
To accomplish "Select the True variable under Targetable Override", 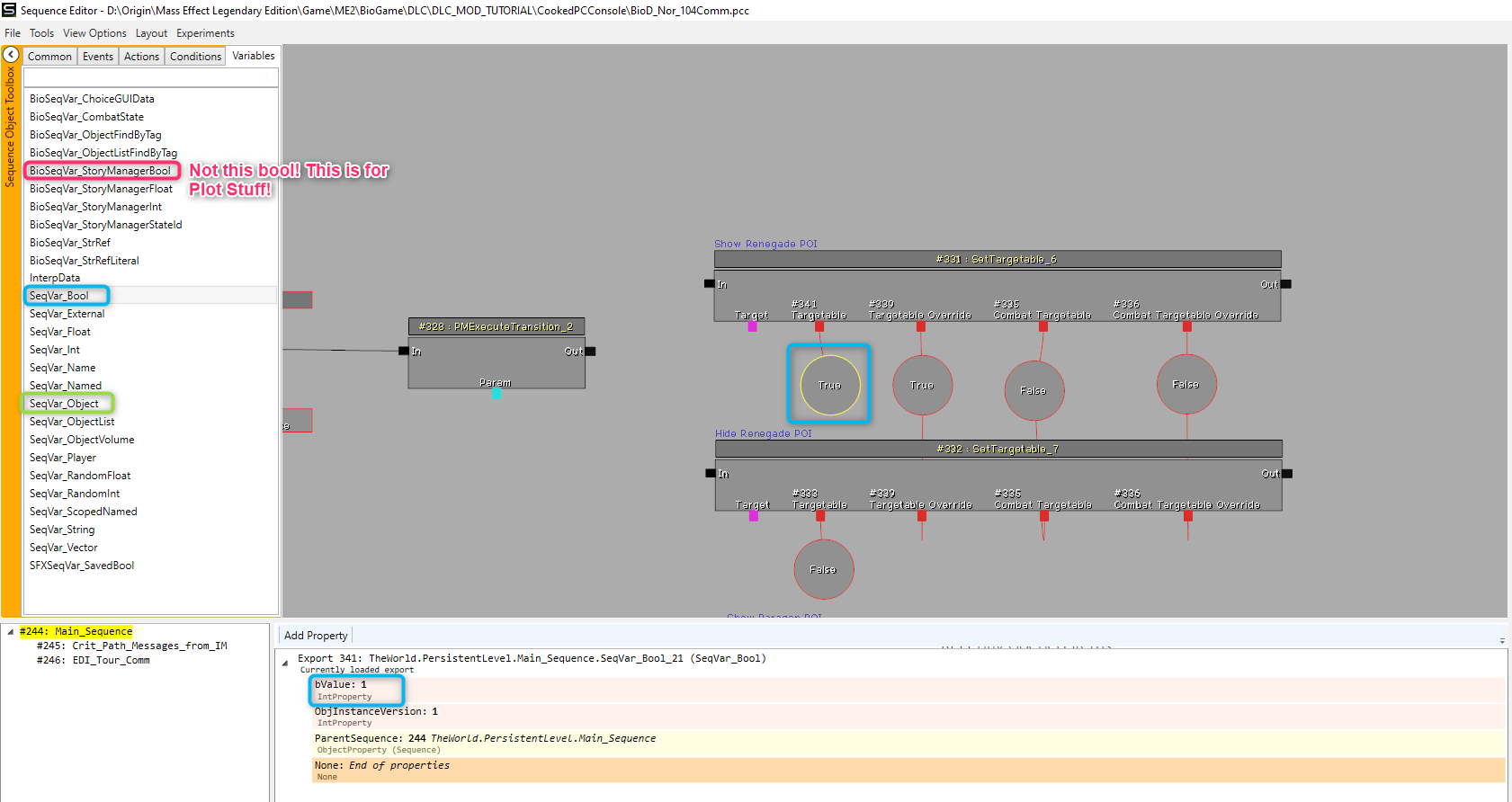I will (922, 385).
